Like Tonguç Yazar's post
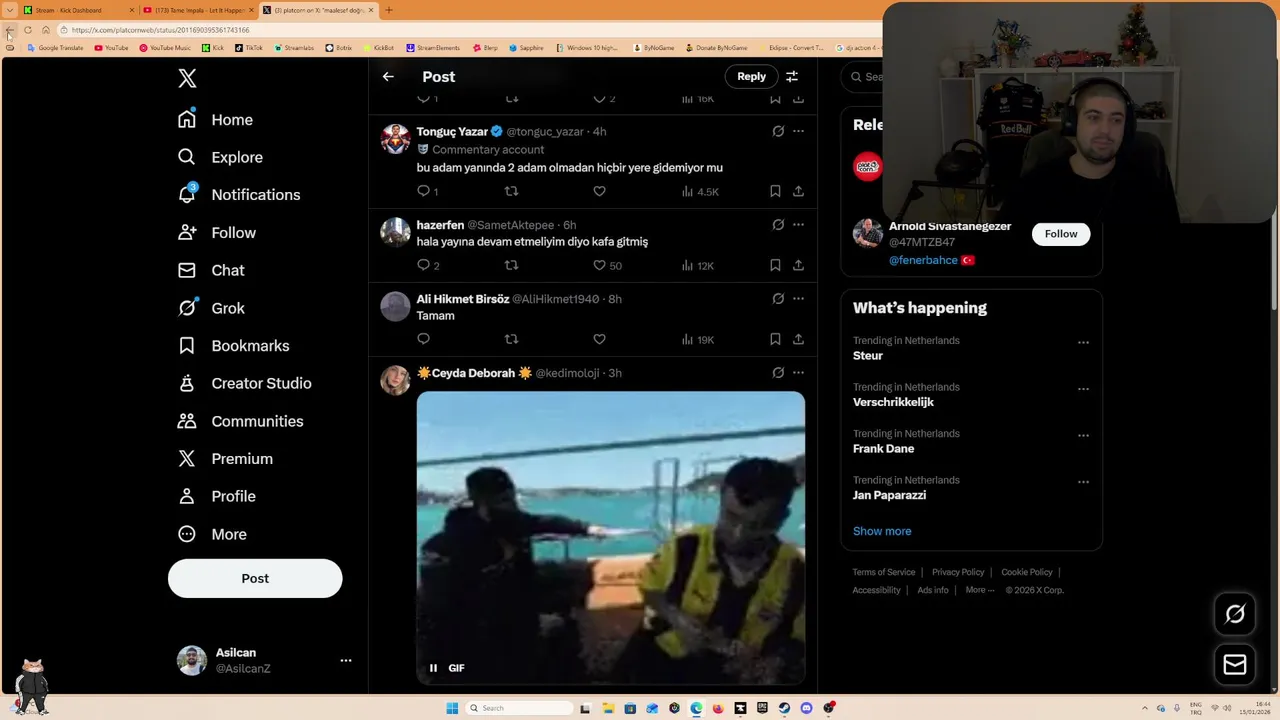1280x720 pixels. [599, 191]
